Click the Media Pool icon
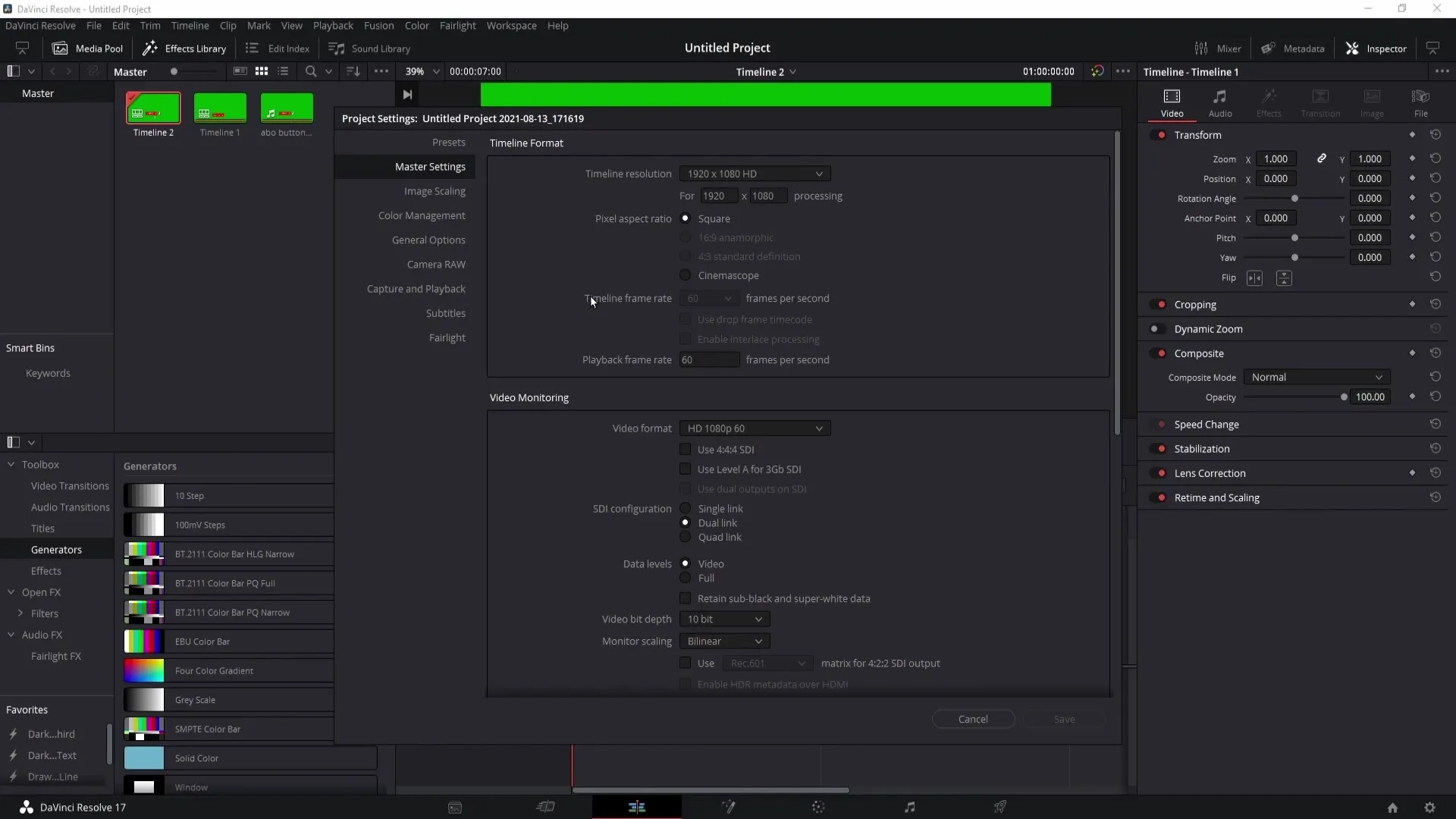The width and height of the screenshot is (1456, 819). tap(60, 48)
